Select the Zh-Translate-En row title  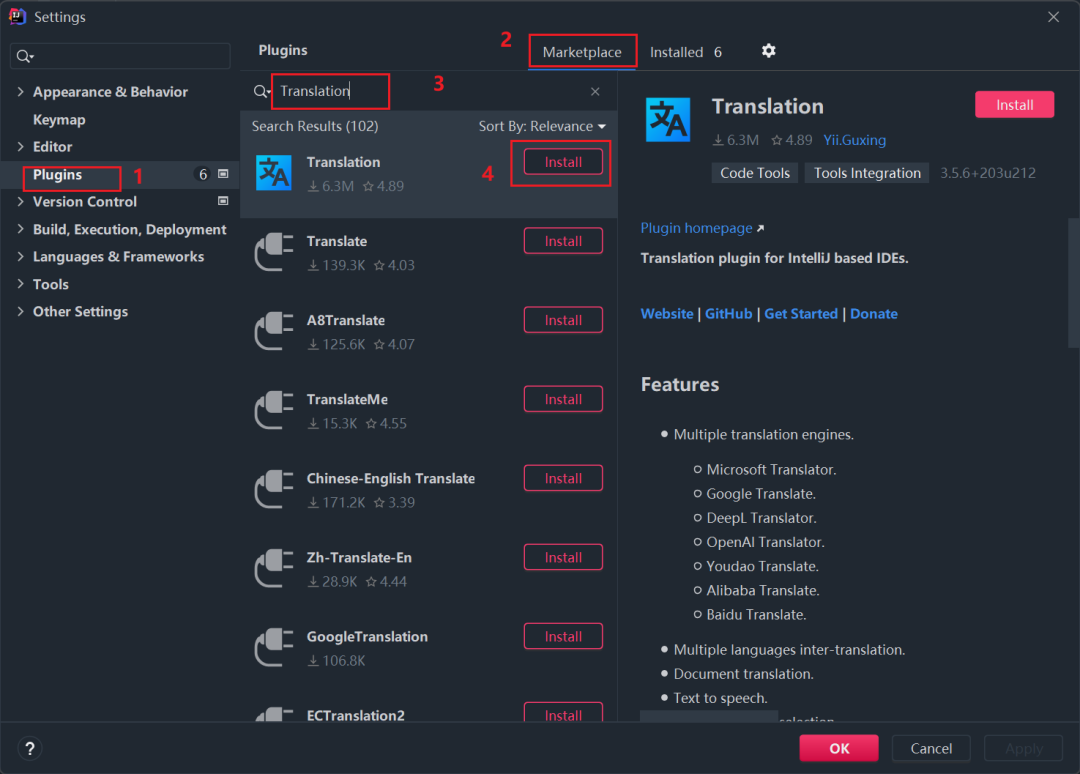359,558
